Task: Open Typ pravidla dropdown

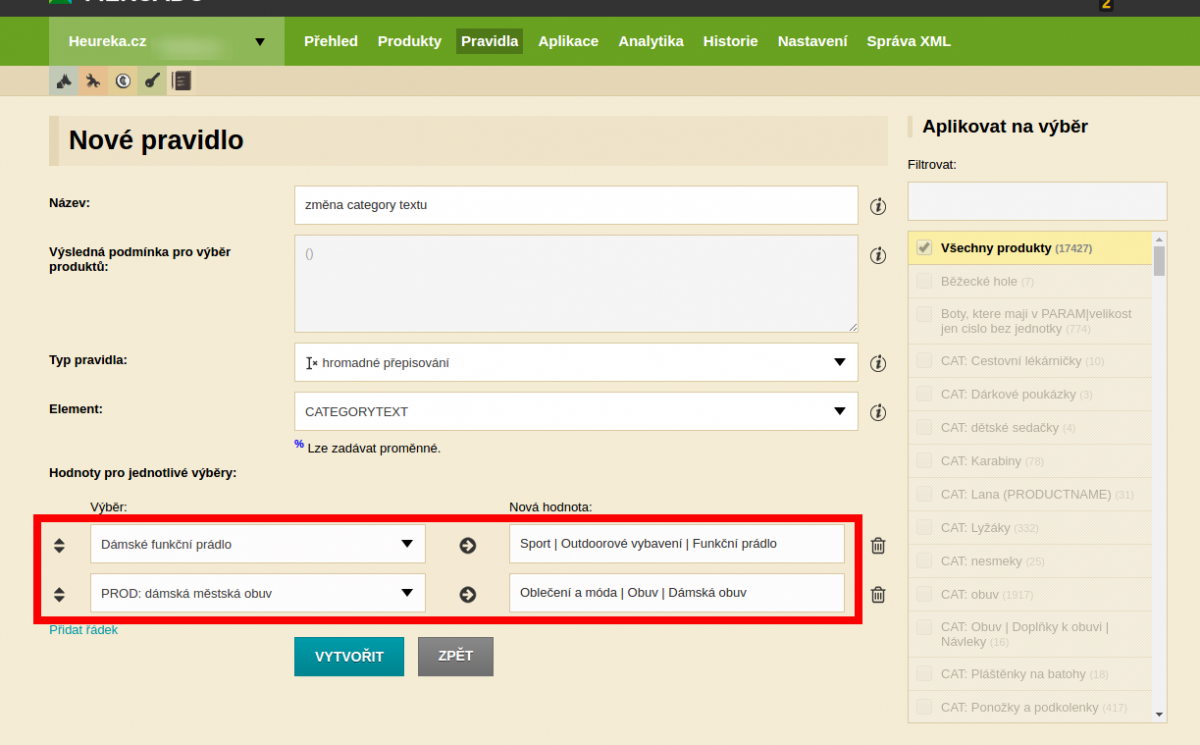Action: [x=576, y=362]
